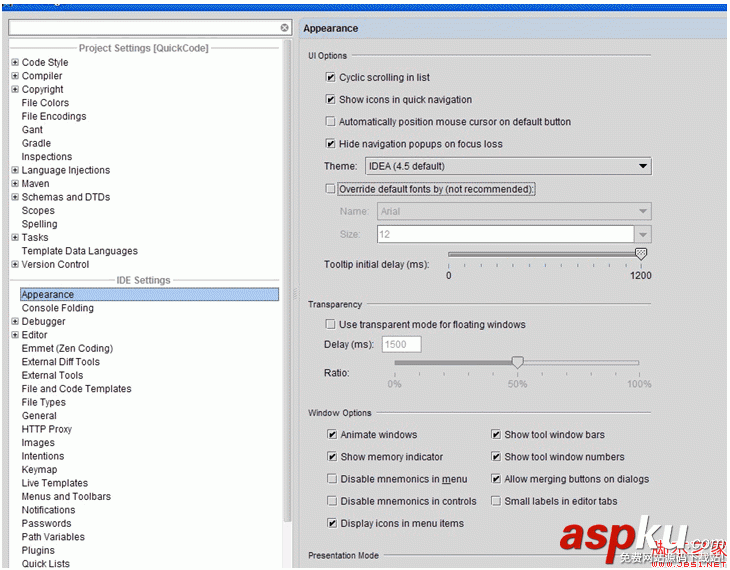Open Images settings

point(38,443)
